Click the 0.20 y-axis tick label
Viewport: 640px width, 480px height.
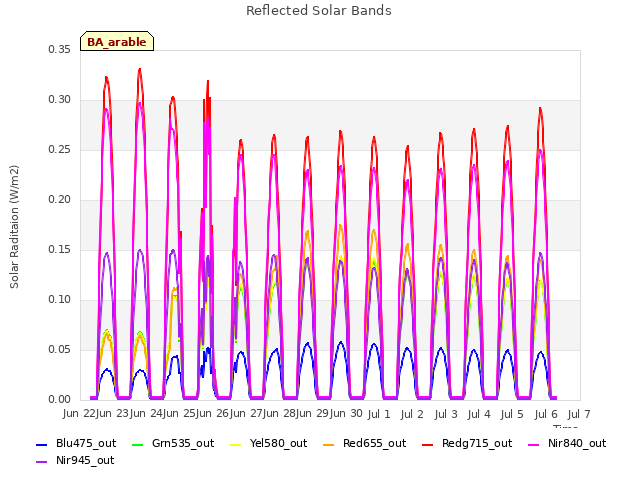click(59, 200)
